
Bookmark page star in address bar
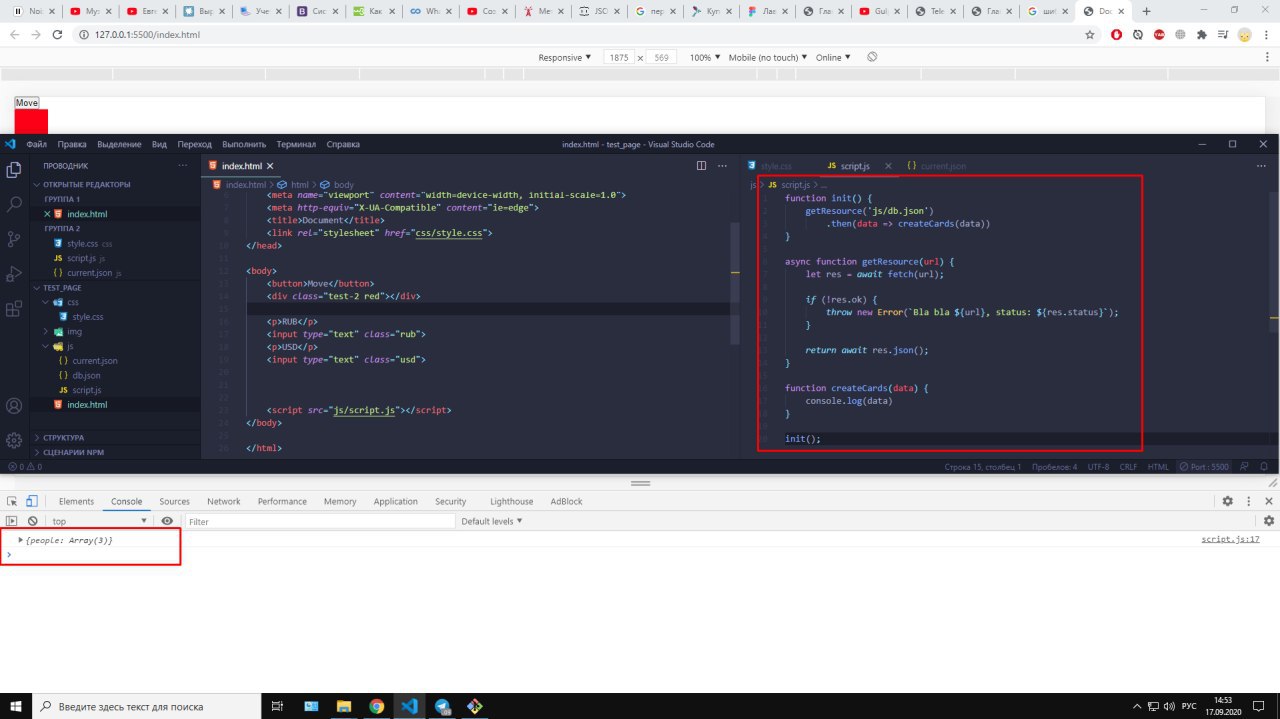[1089, 34]
